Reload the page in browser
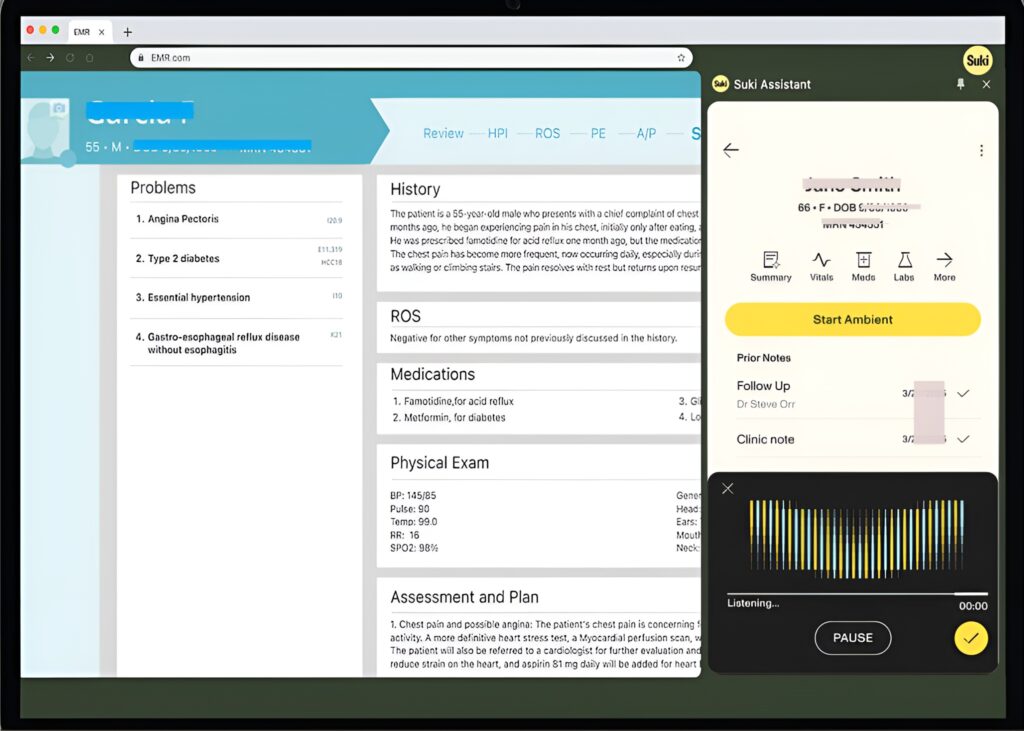Screen dimensions: 1024x731 [x=70, y=57]
